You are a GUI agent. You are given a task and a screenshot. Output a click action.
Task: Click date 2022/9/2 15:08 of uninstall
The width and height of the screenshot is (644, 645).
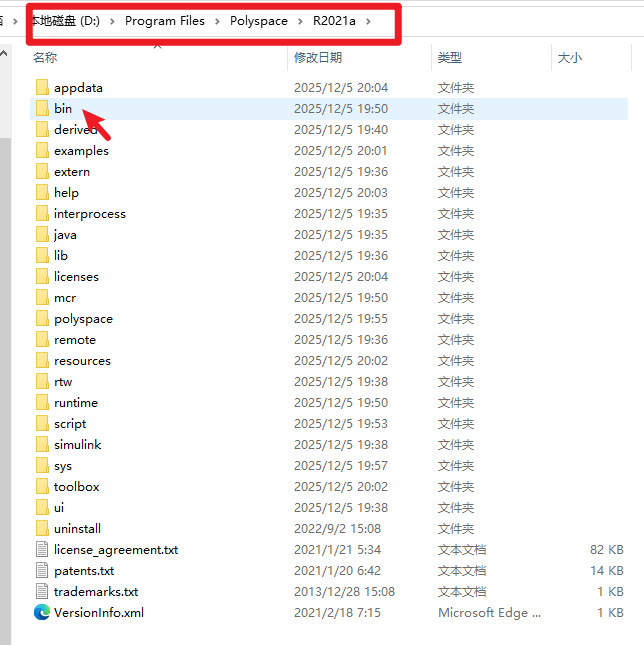(x=337, y=529)
